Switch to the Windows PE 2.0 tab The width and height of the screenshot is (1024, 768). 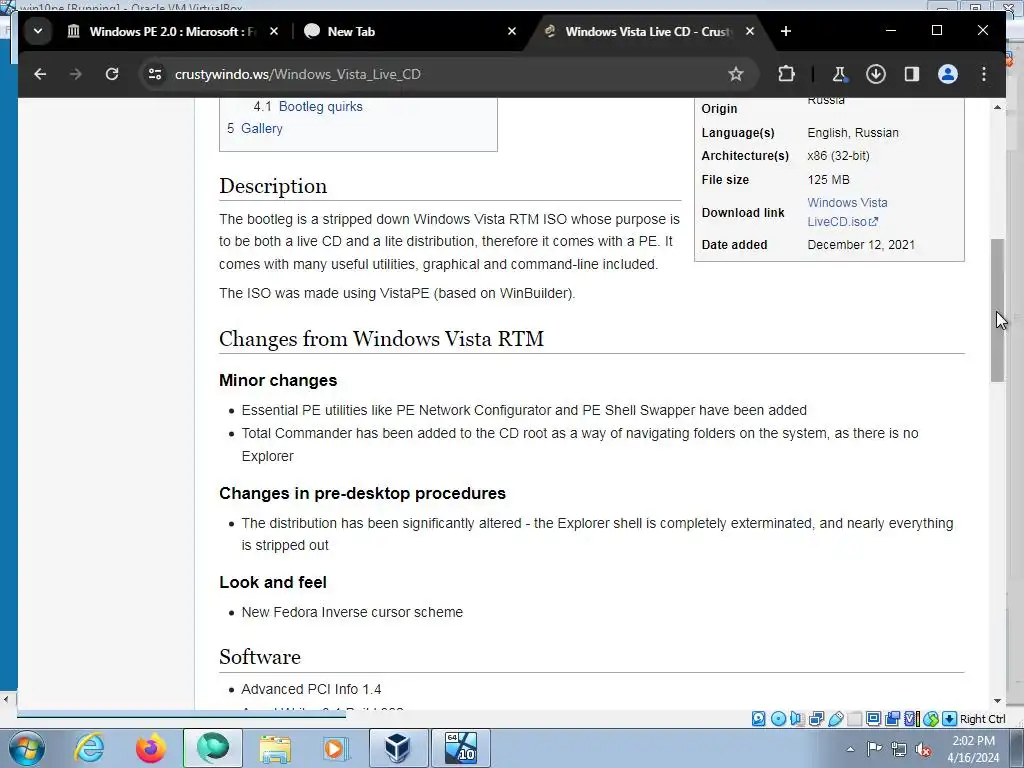tap(171, 31)
